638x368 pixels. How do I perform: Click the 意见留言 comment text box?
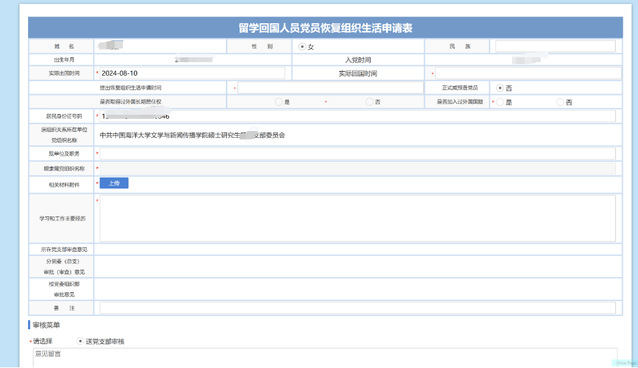(325, 358)
